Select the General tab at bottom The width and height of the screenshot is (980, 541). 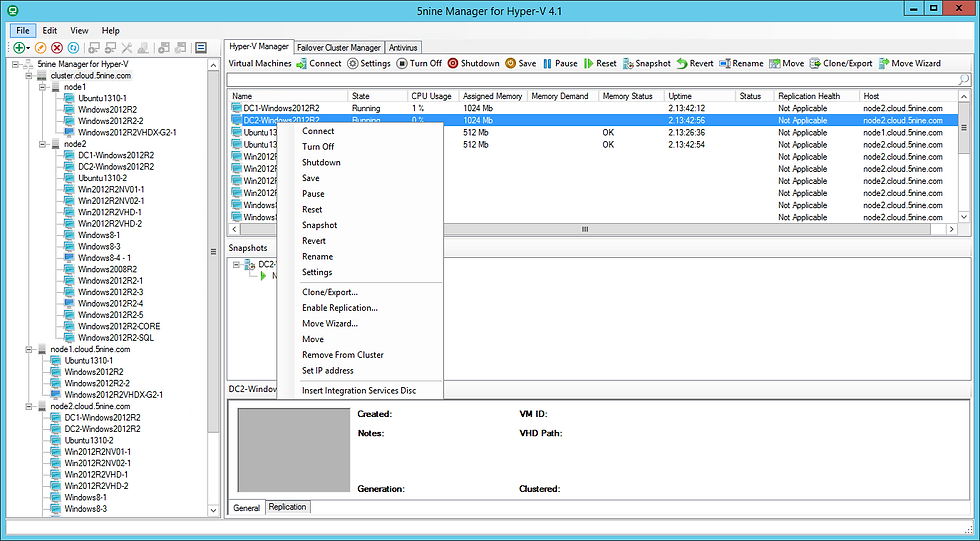[x=246, y=507]
